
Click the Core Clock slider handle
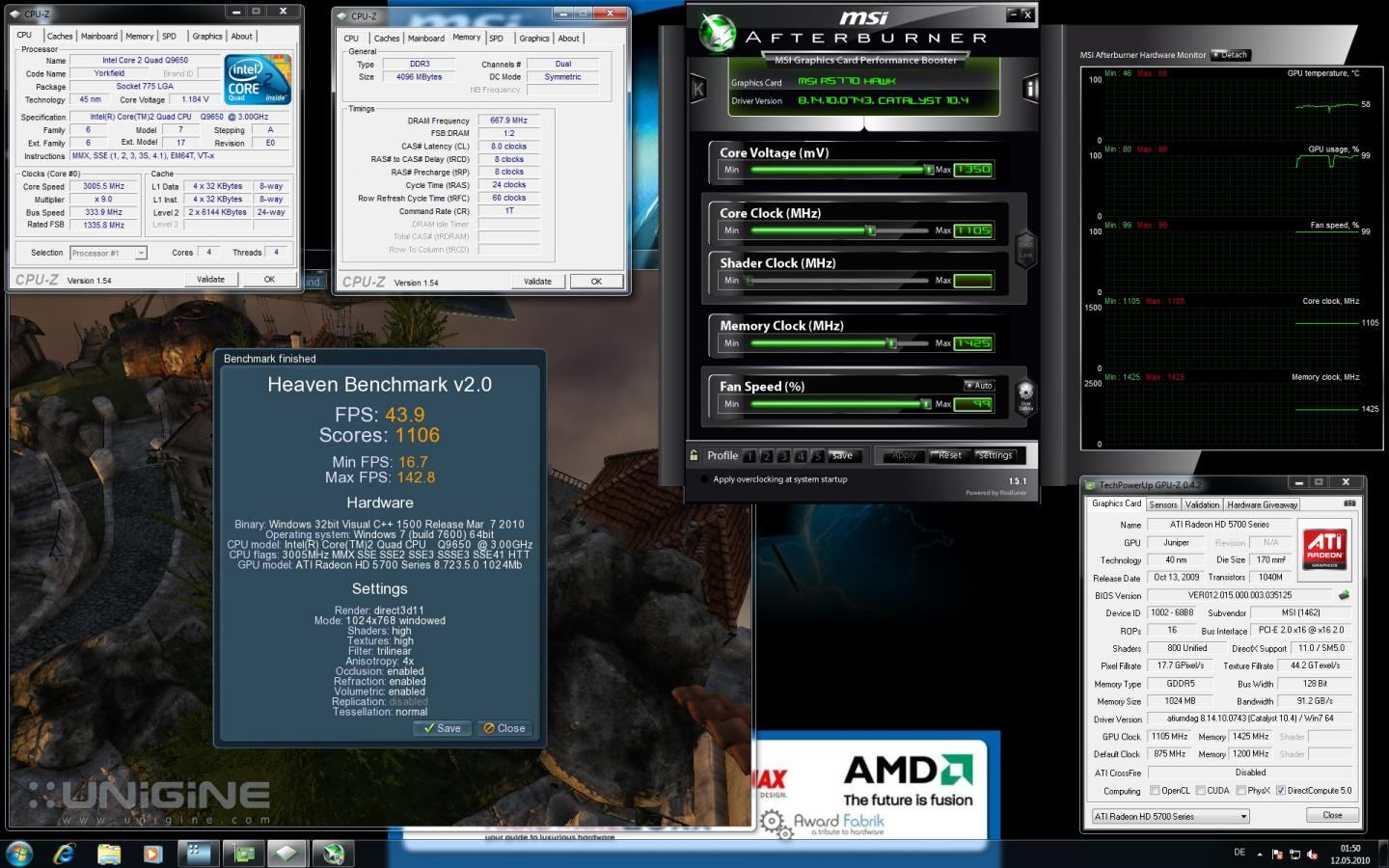click(870, 231)
